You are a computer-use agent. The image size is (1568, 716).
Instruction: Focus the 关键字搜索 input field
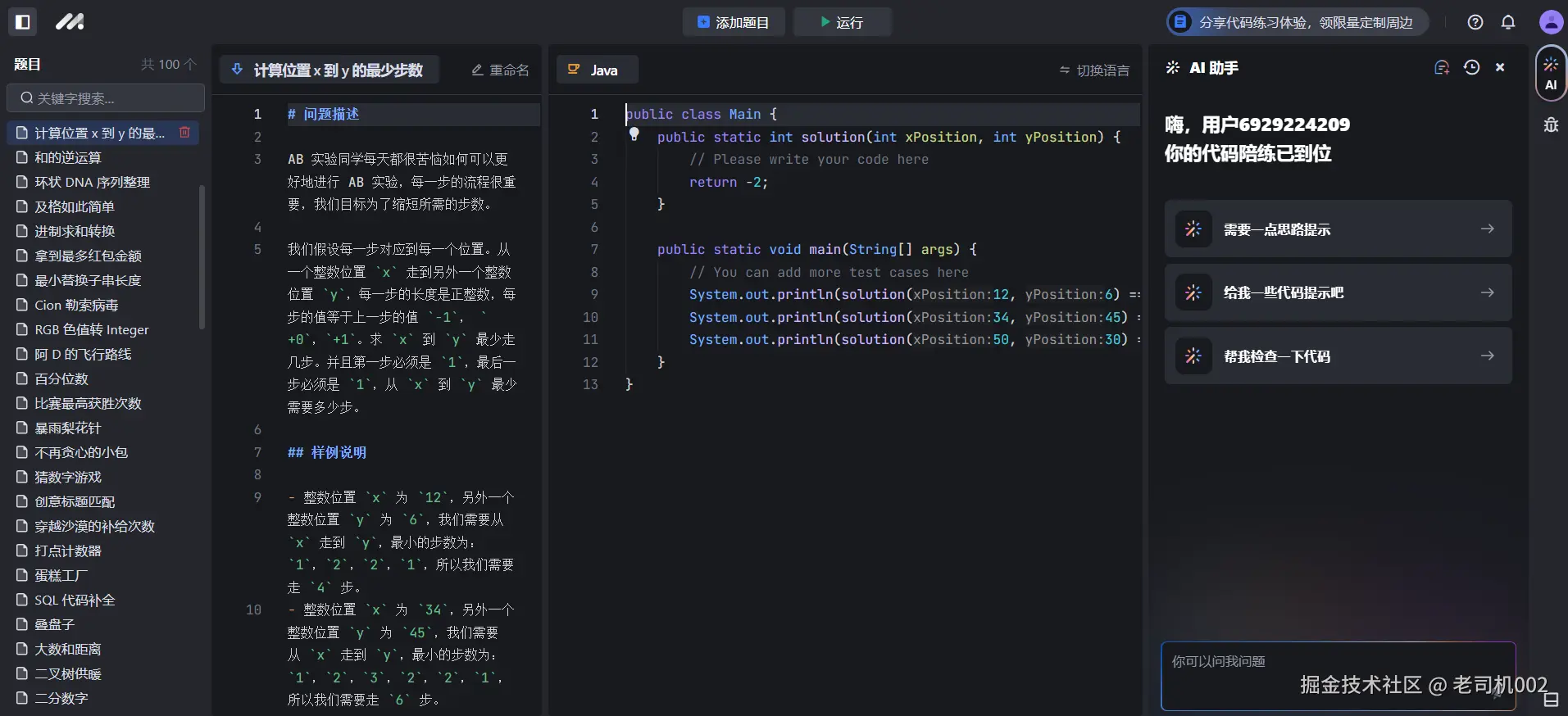[106, 98]
